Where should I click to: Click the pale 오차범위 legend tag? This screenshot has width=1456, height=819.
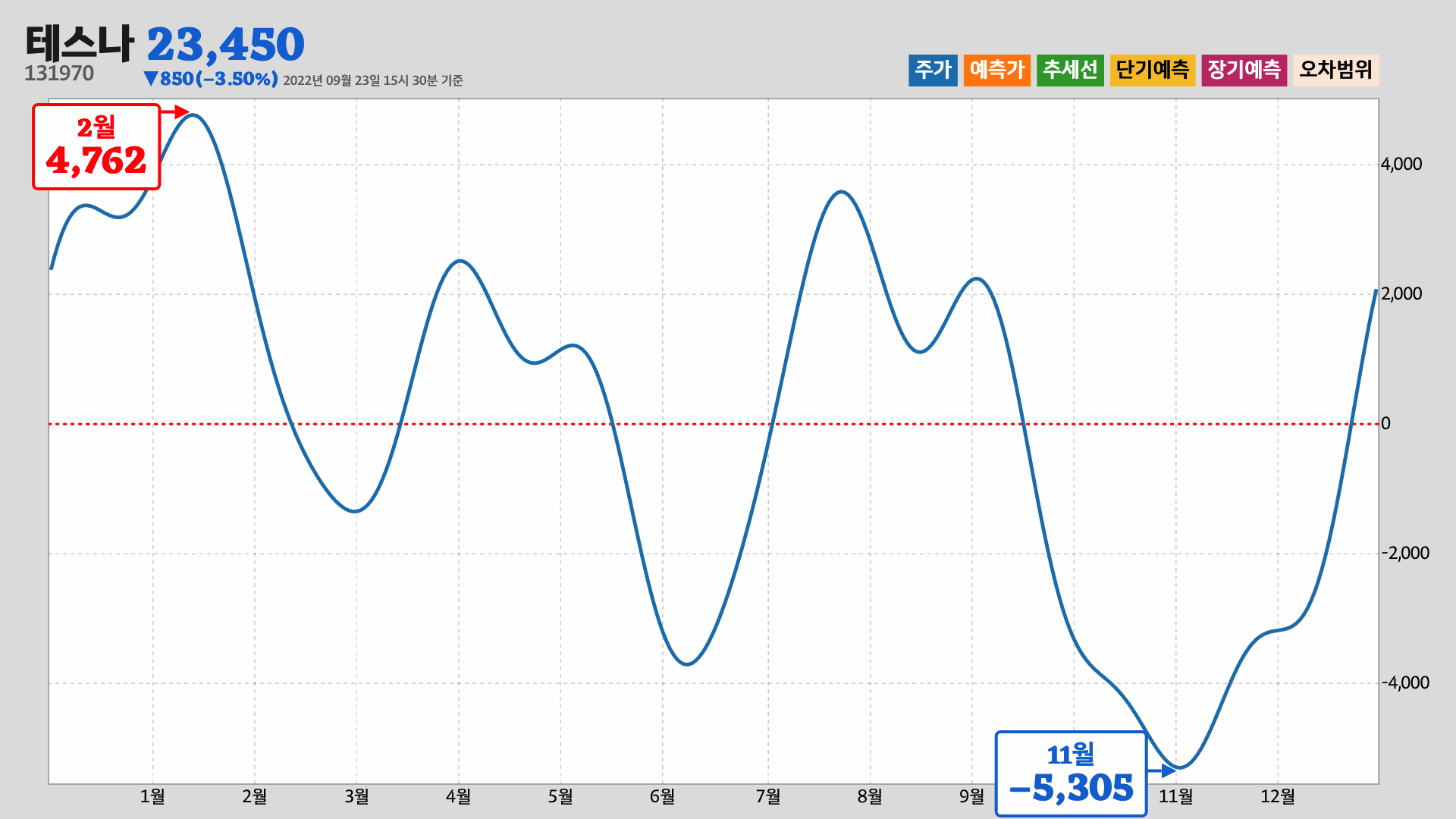click(1335, 70)
